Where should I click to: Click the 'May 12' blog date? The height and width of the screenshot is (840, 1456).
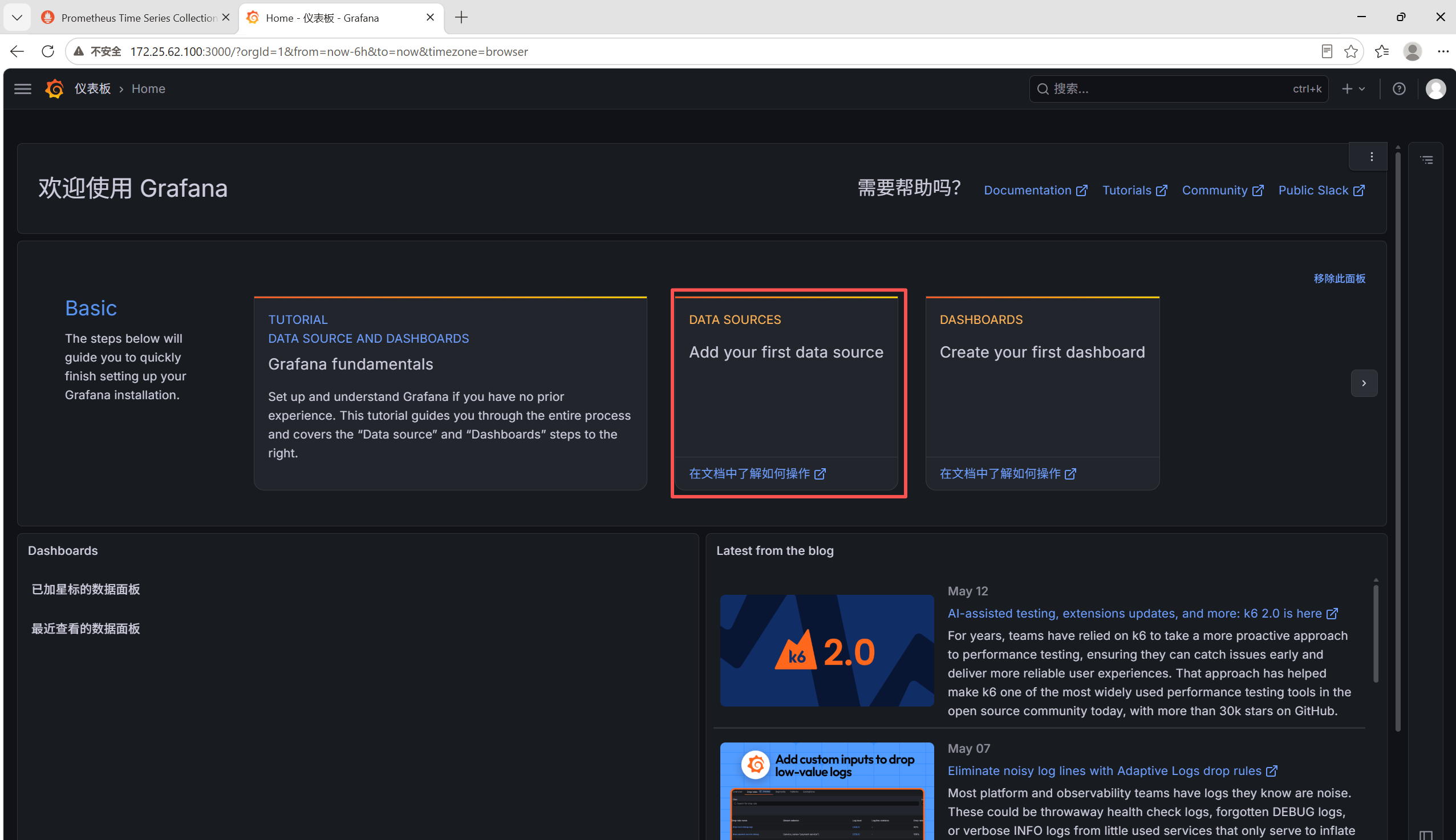(967, 591)
